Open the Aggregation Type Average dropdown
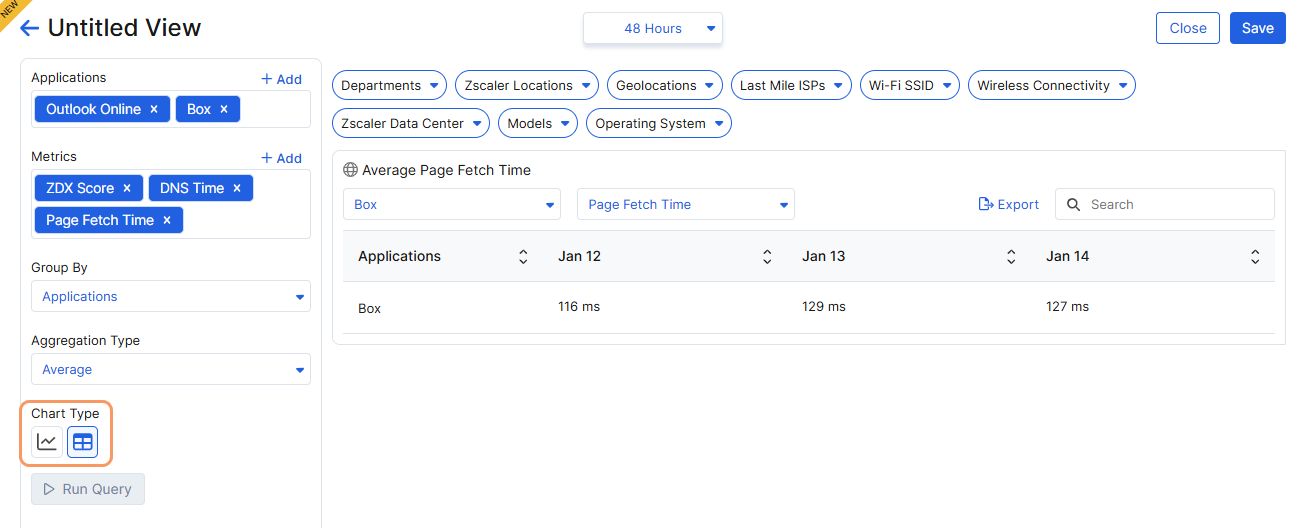1302x528 pixels. tap(171, 370)
